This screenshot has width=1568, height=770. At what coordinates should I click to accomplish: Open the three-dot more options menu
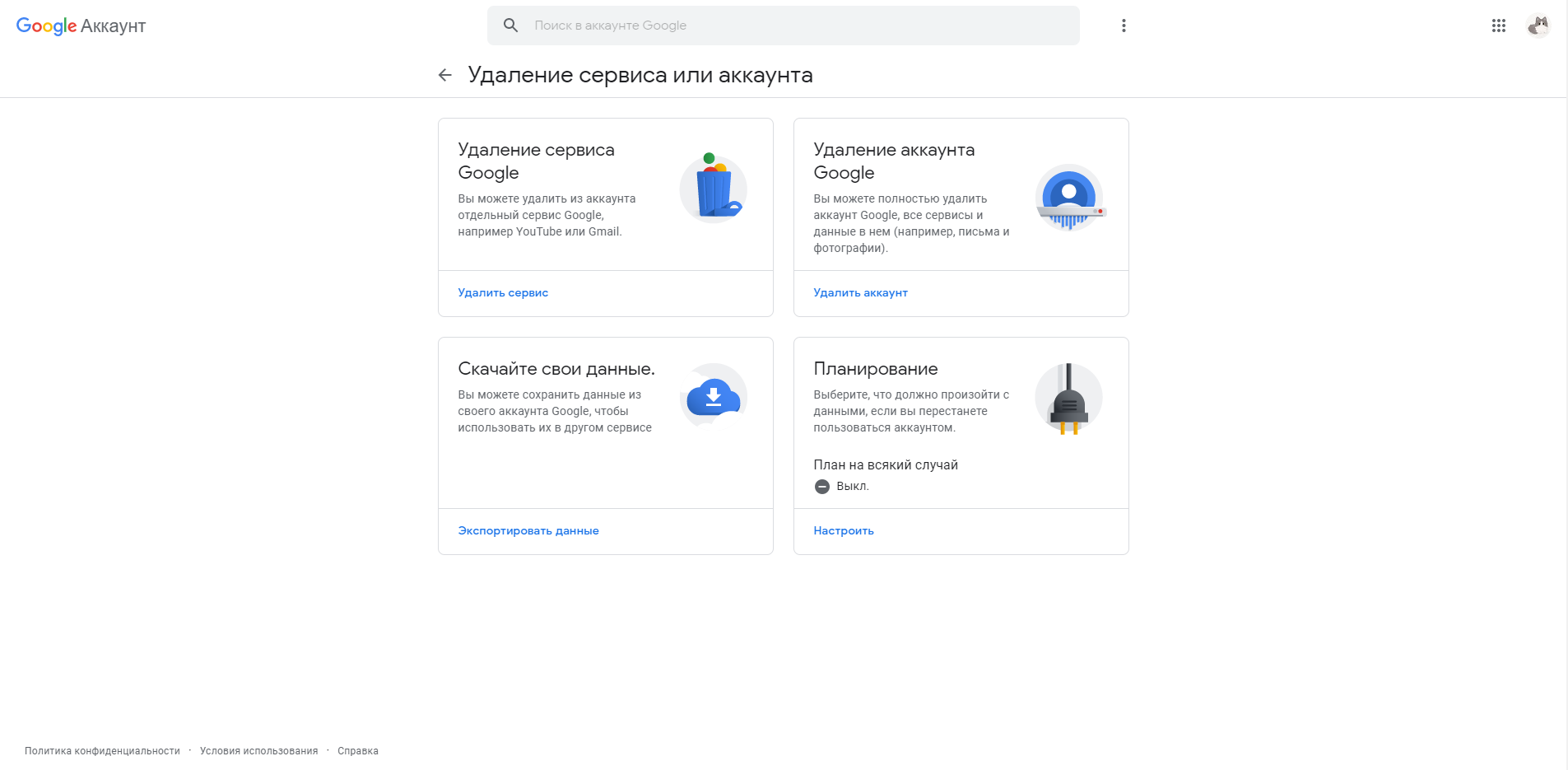(x=1124, y=26)
